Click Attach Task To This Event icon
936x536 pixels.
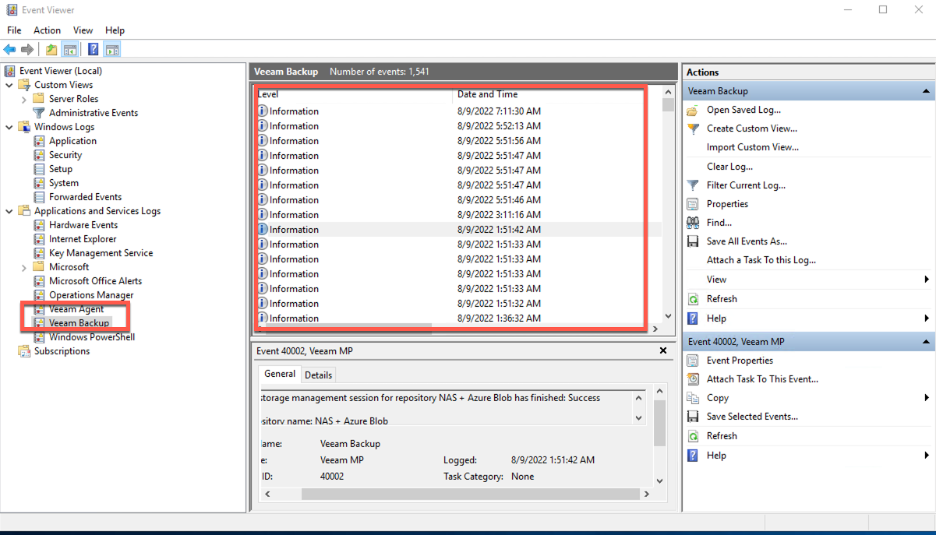click(693, 379)
